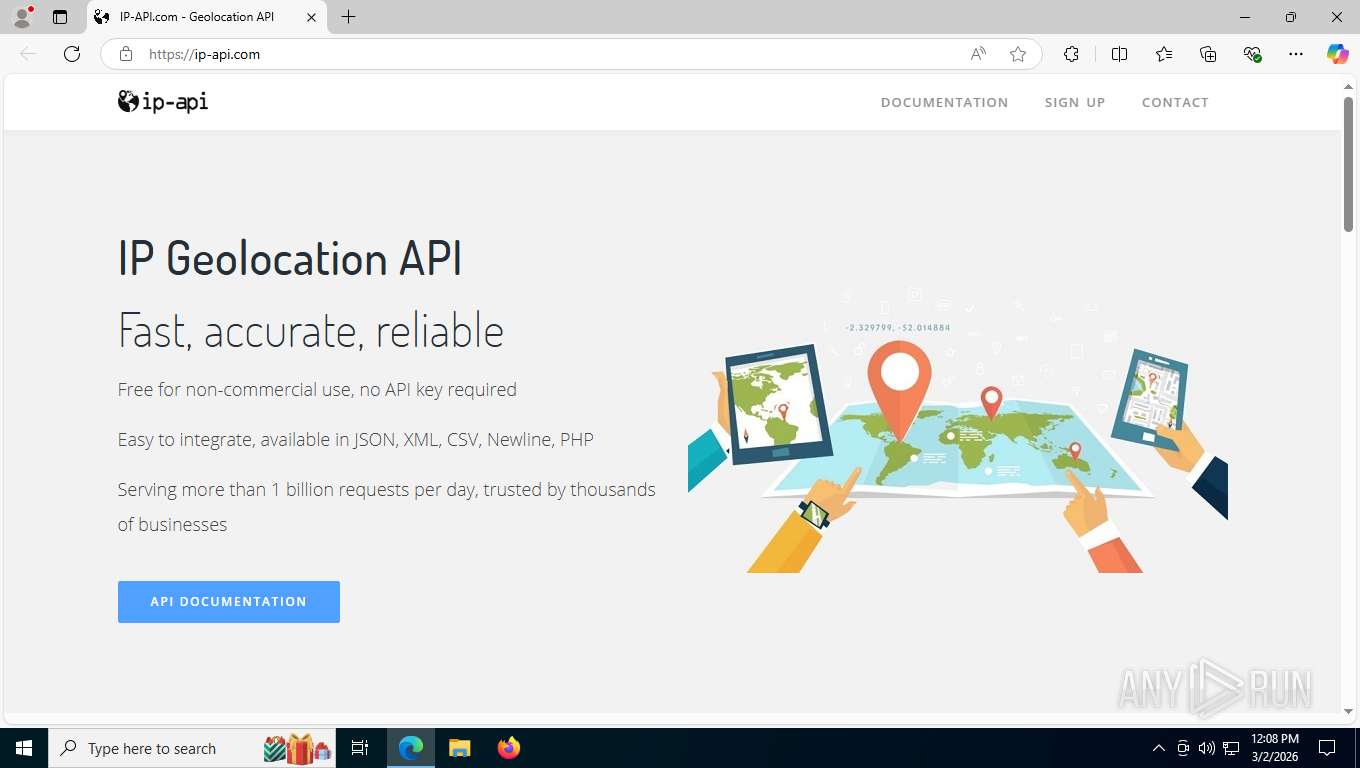Image resolution: width=1360 pixels, height=768 pixels.
Task: Open the SIGN UP nav link
Action: (x=1075, y=102)
